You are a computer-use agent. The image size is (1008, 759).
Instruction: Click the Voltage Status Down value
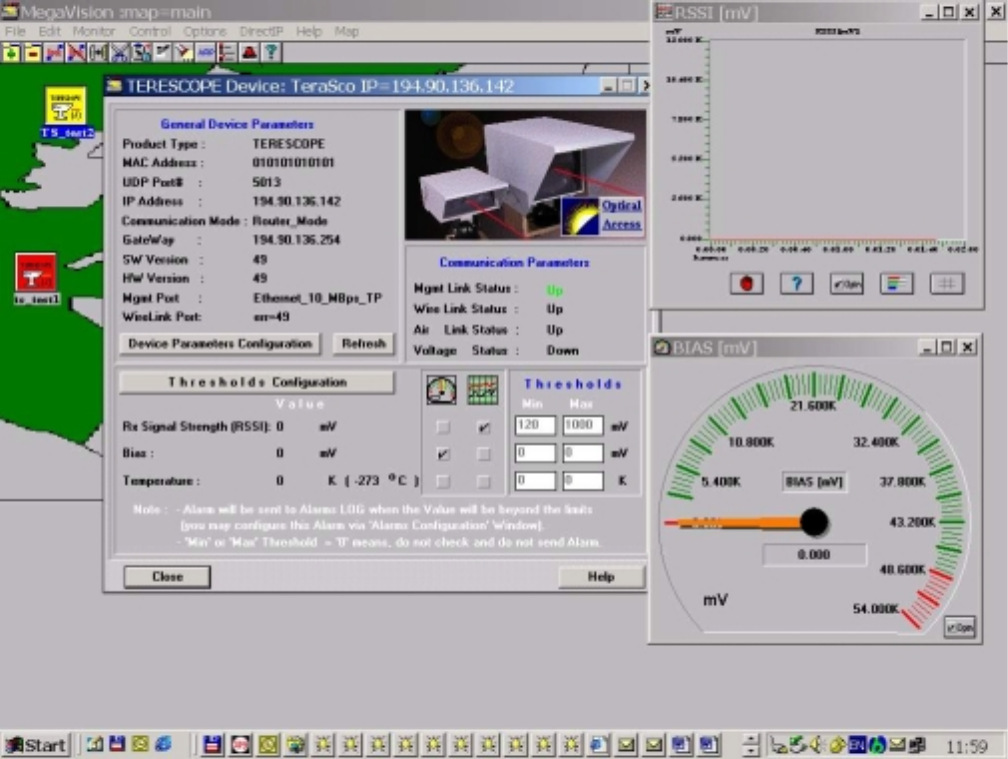coord(562,350)
